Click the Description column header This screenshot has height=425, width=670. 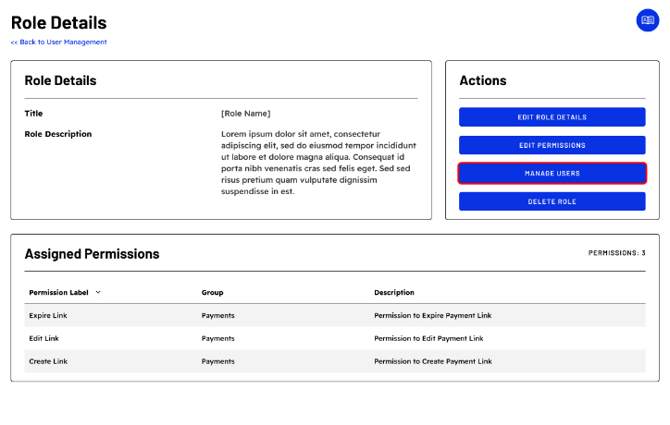pyautogui.click(x=394, y=293)
